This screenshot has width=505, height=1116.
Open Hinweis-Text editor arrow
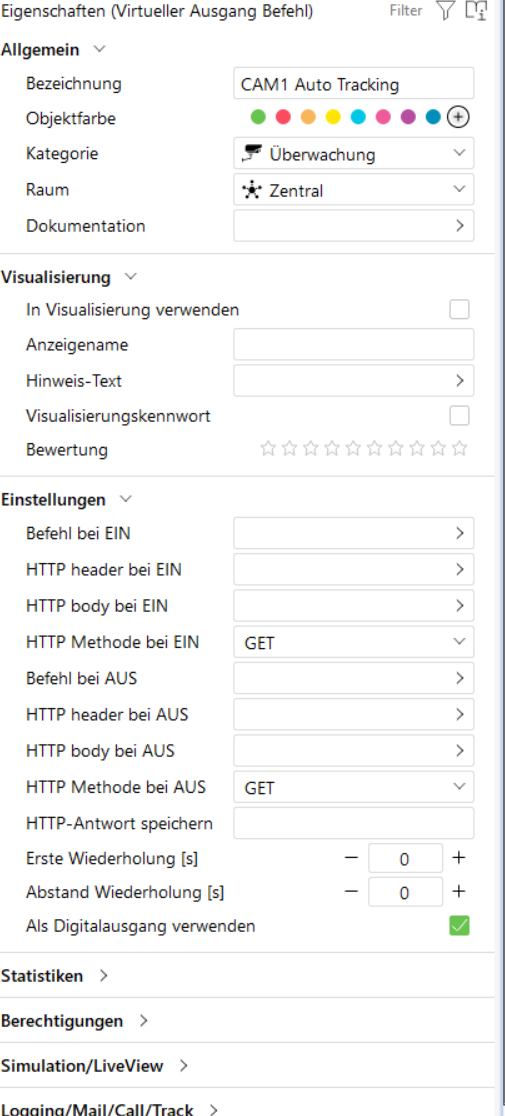tap(459, 380)
